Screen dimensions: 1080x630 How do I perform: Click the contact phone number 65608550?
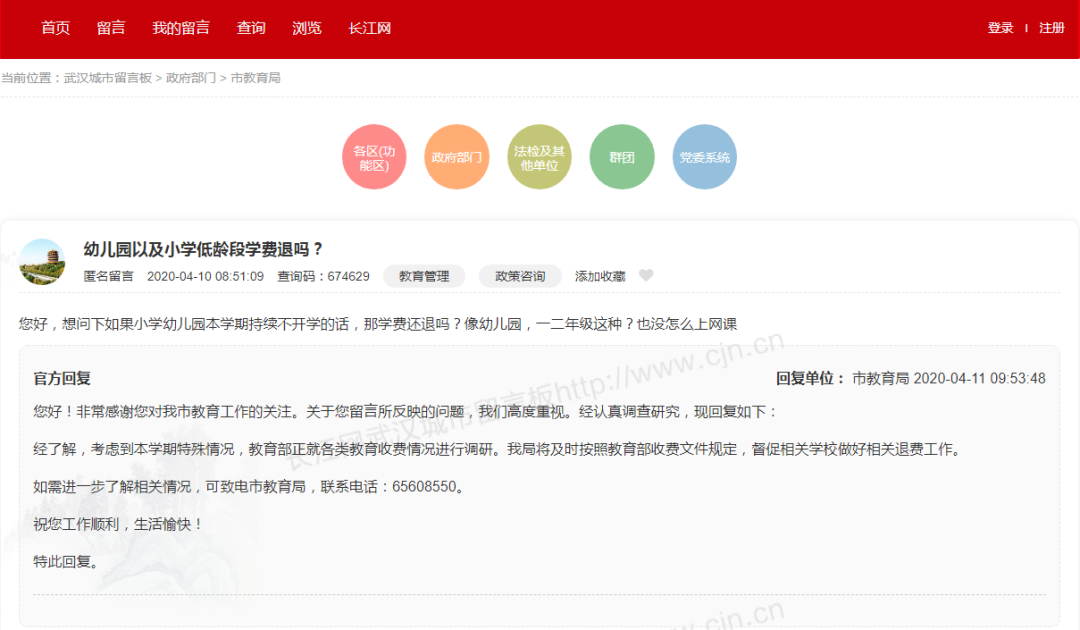[x=424, y=487]
